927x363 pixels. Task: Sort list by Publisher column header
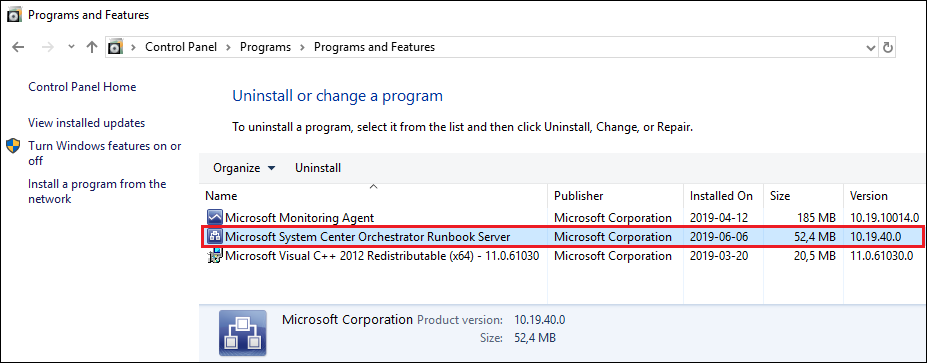(x=579, y=196)
